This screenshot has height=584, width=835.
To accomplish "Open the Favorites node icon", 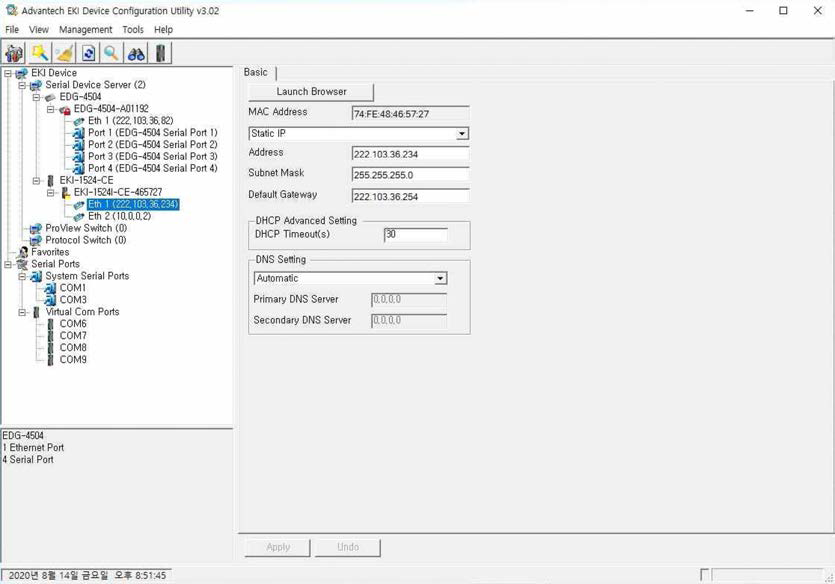I will [x=22, y=252].
